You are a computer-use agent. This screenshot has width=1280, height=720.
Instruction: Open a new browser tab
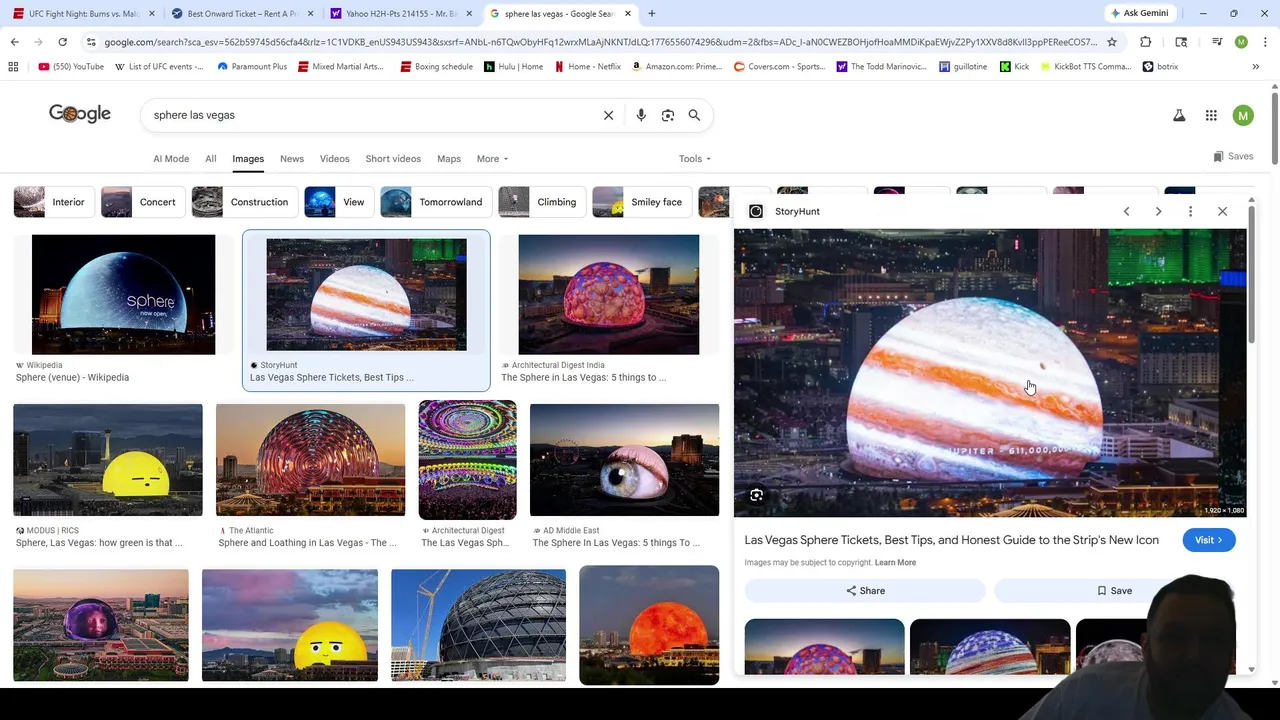[651, 14]
